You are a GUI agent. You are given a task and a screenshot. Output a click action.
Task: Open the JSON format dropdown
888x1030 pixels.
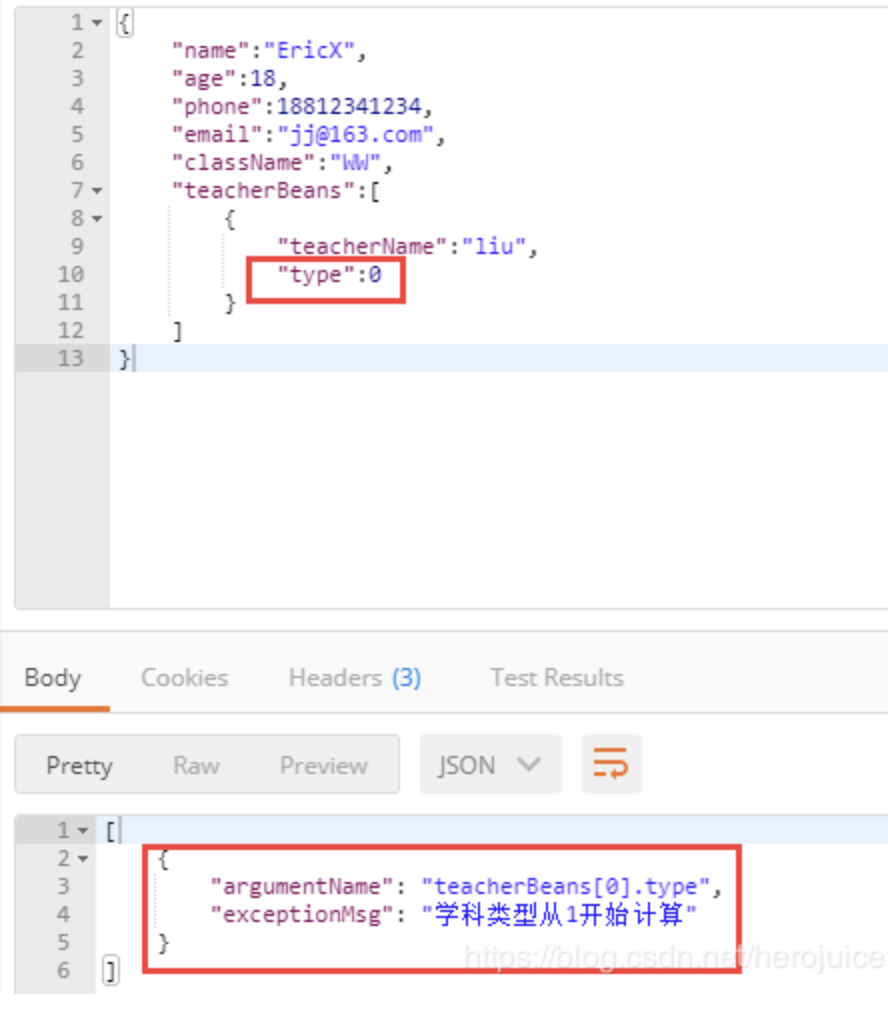(x=491, y=765)
